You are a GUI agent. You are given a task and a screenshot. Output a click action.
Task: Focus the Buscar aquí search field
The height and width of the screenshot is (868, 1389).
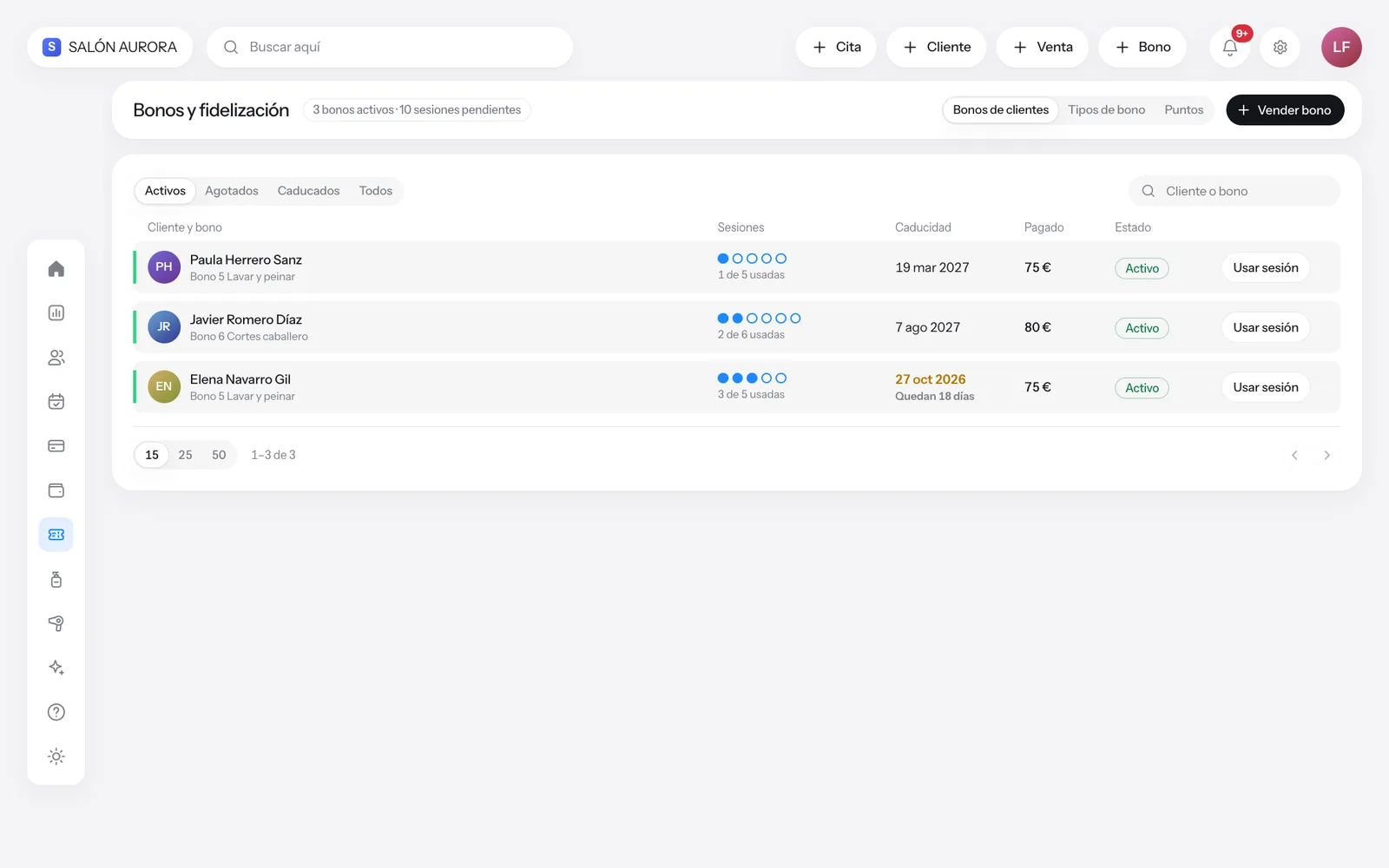pos(390,47)
